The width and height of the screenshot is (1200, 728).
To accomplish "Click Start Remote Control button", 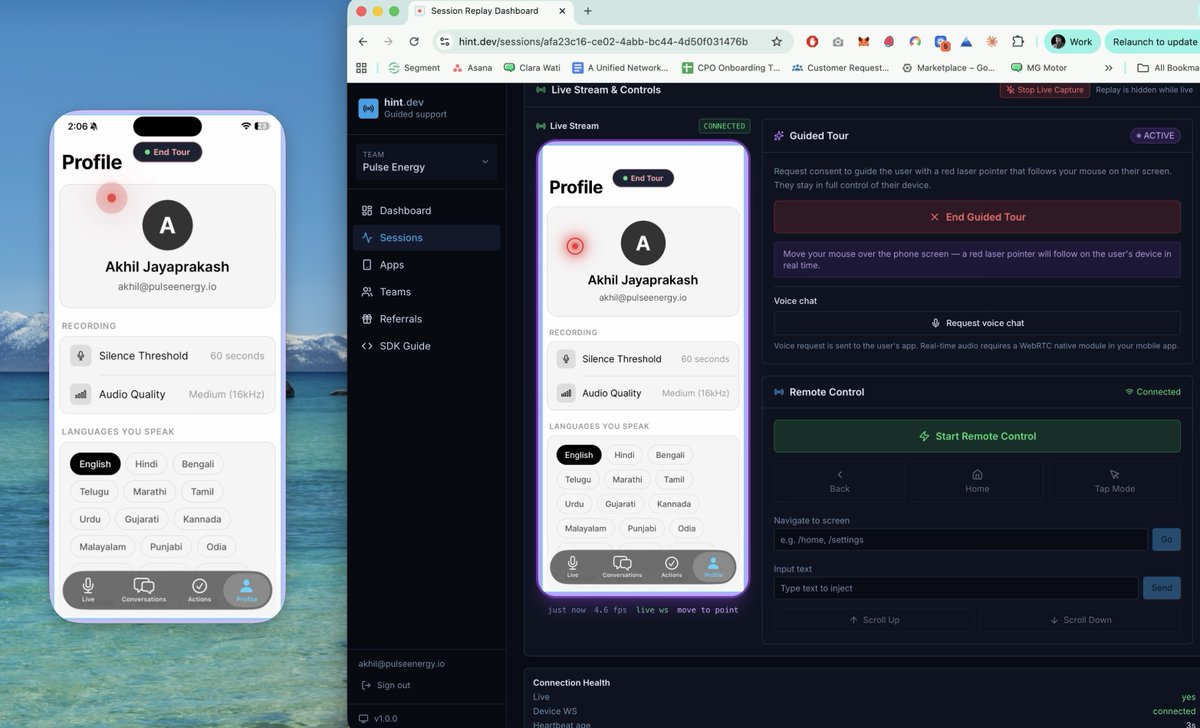I will tap(977, 436).
